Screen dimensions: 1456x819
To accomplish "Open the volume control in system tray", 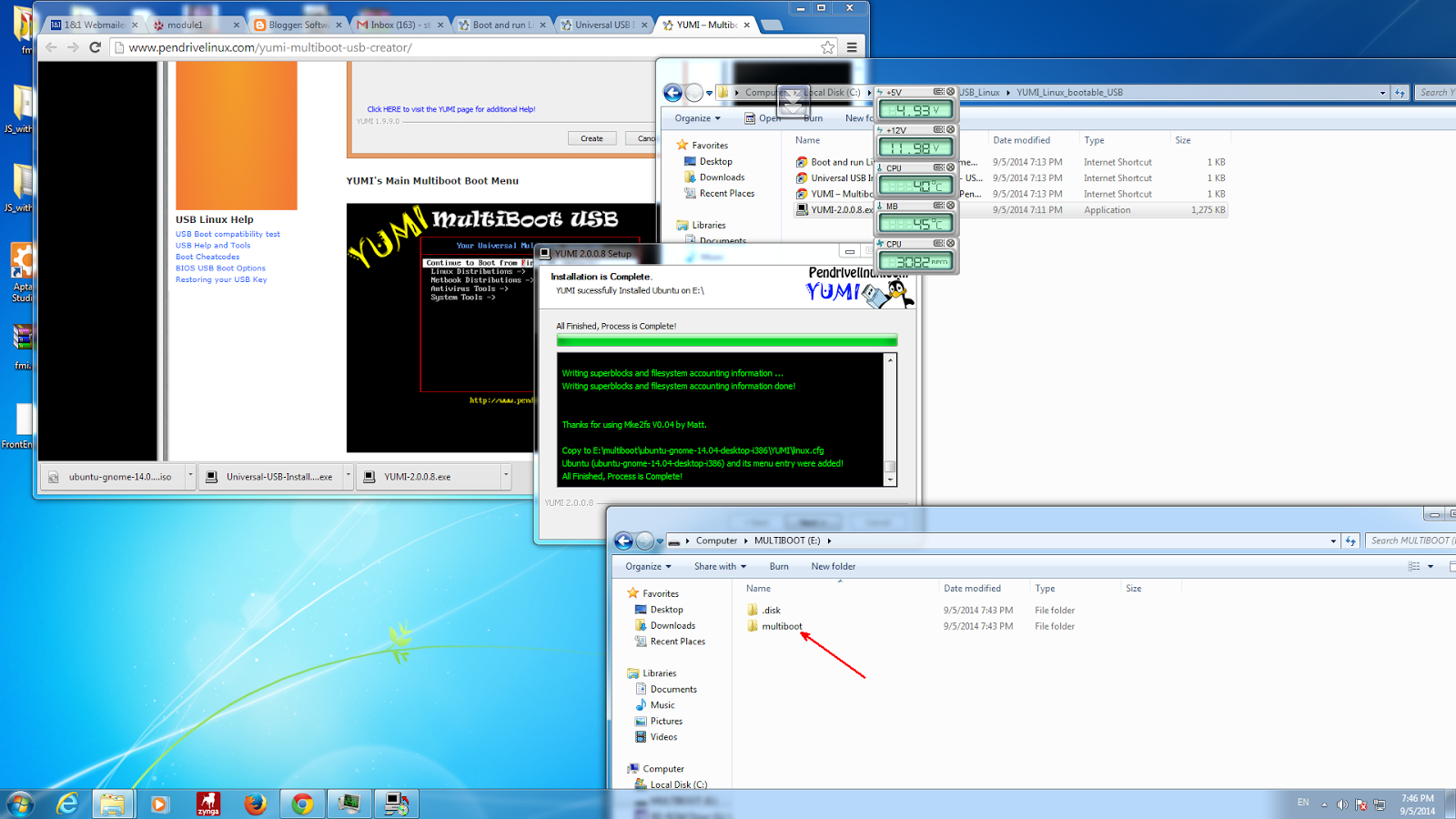I will [1342, 804].
